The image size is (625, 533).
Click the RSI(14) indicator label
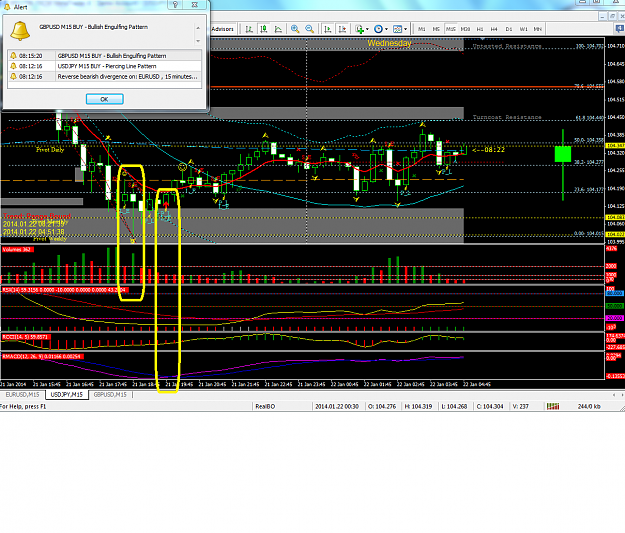[65, 290]
